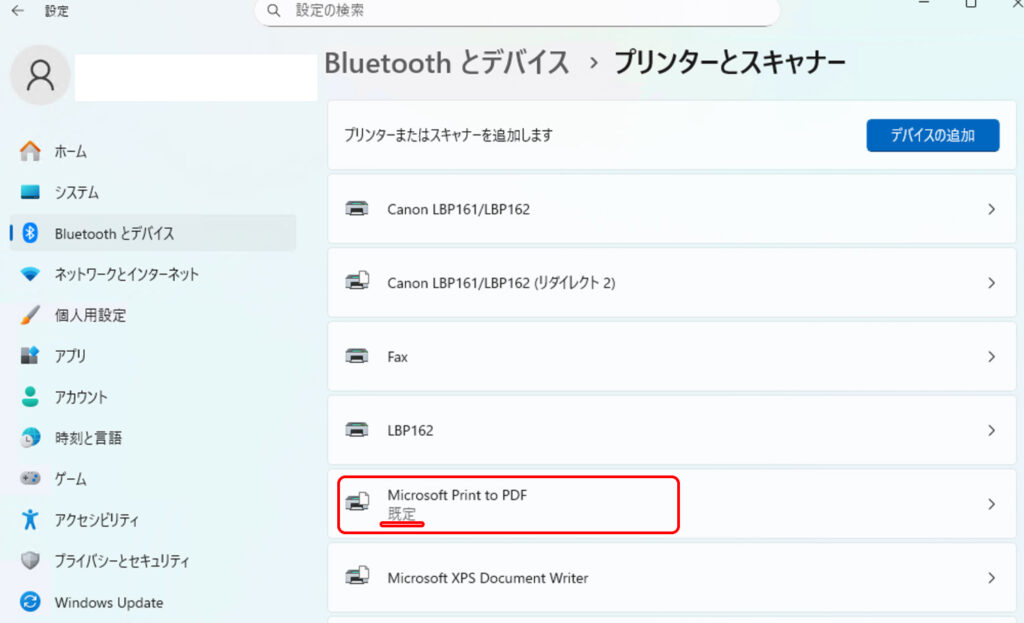This screenshot has height=623, width=1024.
Task: Expand the Fax printer entry chevron
Action: click(x=991, y=357)
